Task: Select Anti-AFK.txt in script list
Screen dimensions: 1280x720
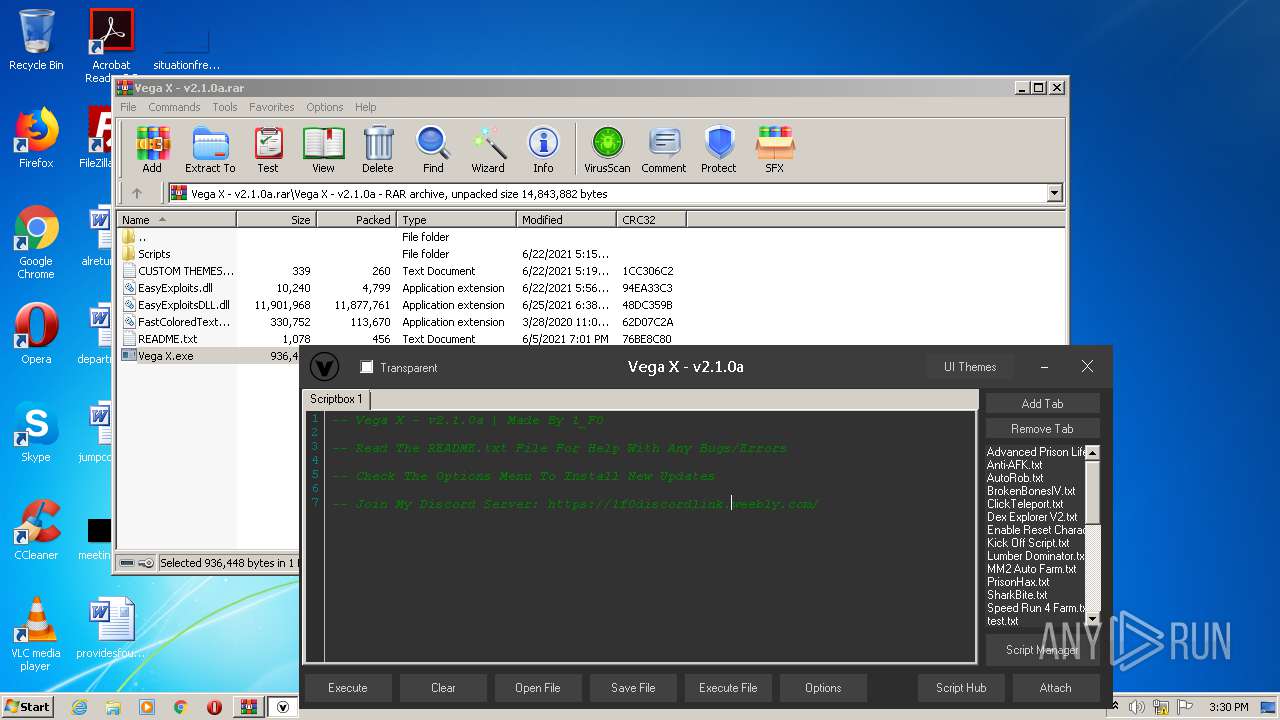Action: pos(1014,465)
